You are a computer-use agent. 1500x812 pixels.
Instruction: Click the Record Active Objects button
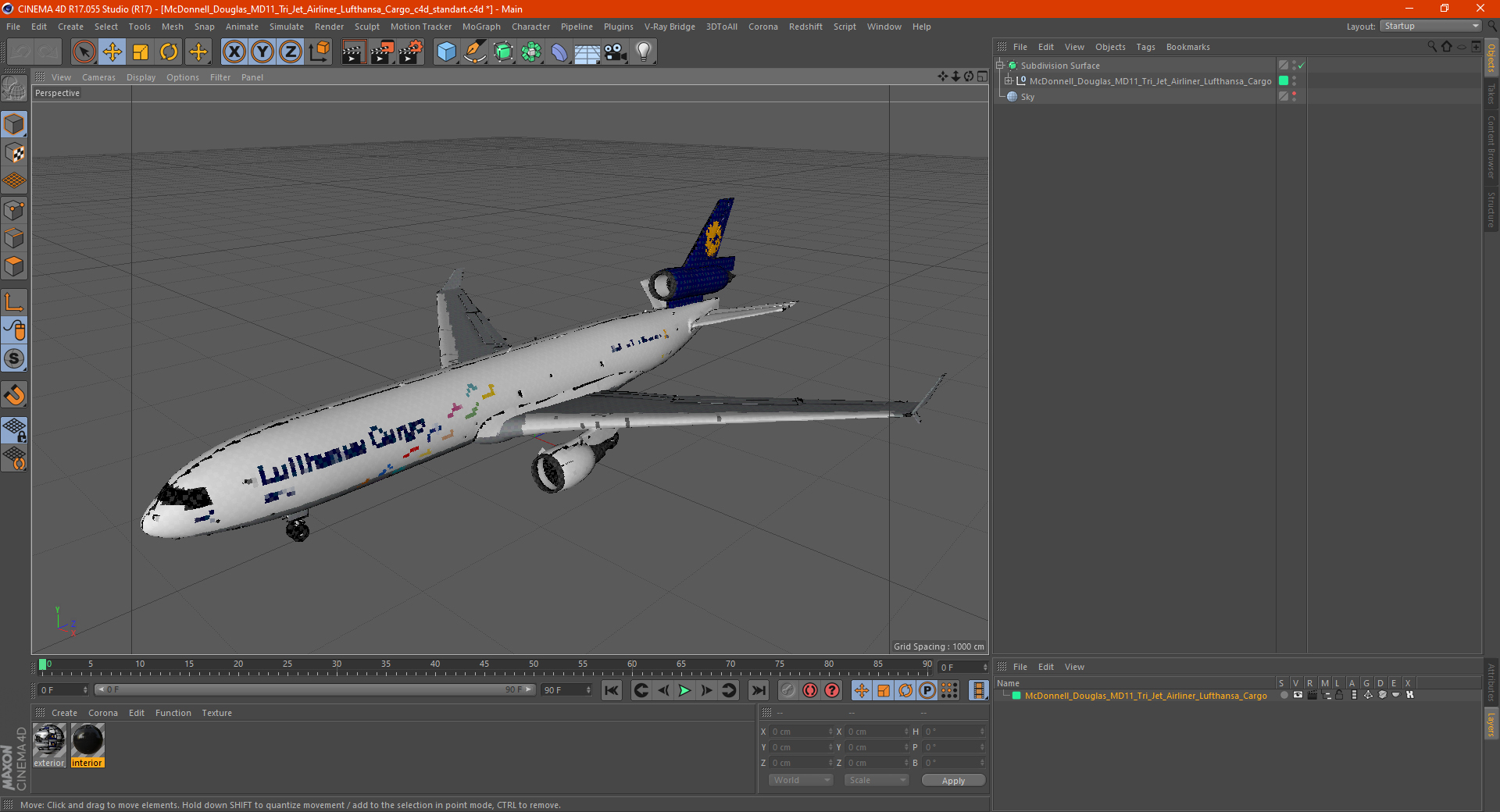pyautogui.click(x=788, y=690)
